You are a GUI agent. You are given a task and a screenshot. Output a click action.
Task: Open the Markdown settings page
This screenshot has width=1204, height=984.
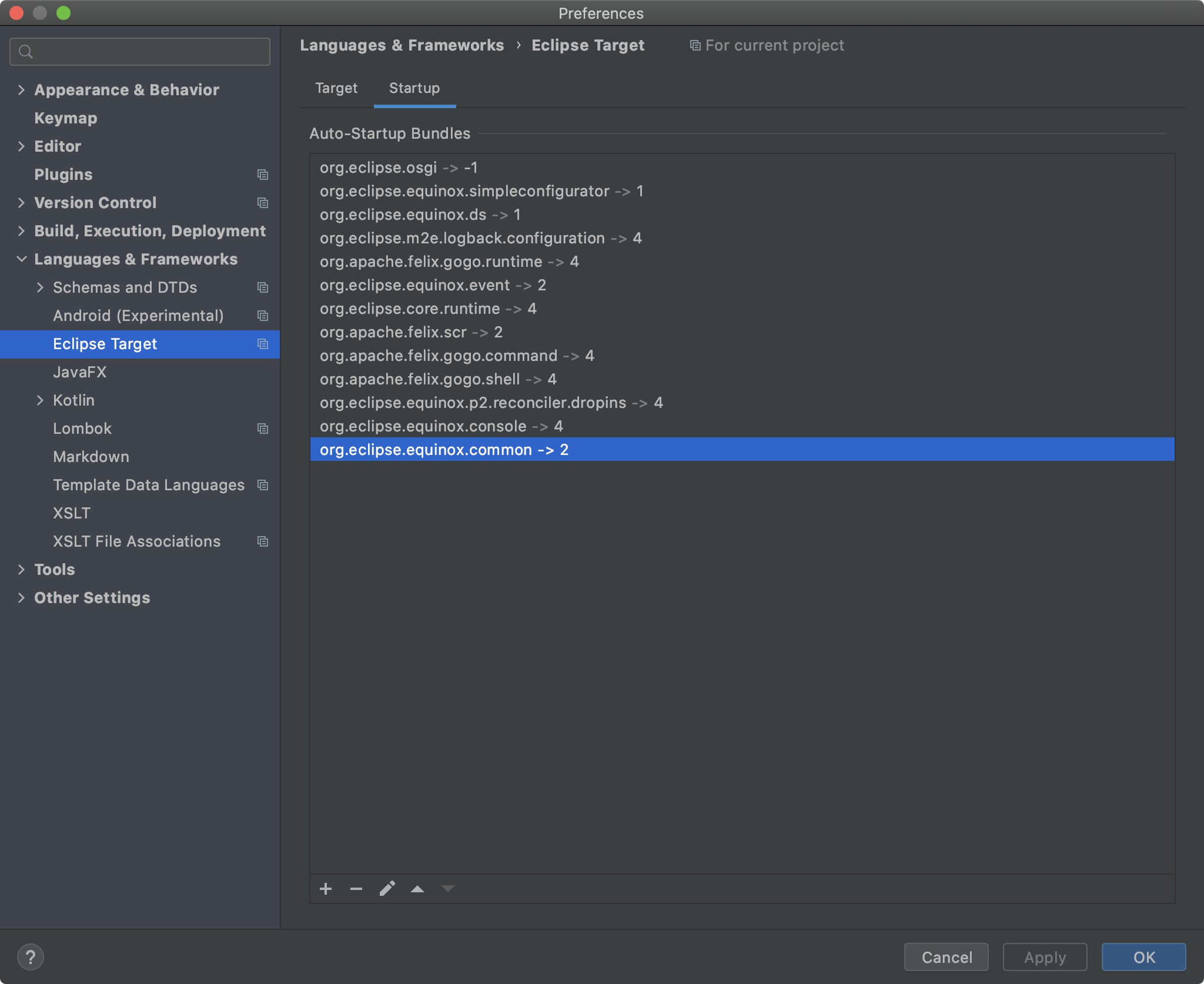click(91, 457)
